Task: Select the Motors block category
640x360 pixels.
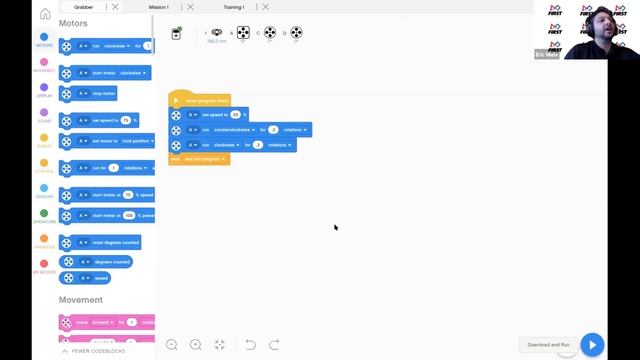Action: click(44, 40)
